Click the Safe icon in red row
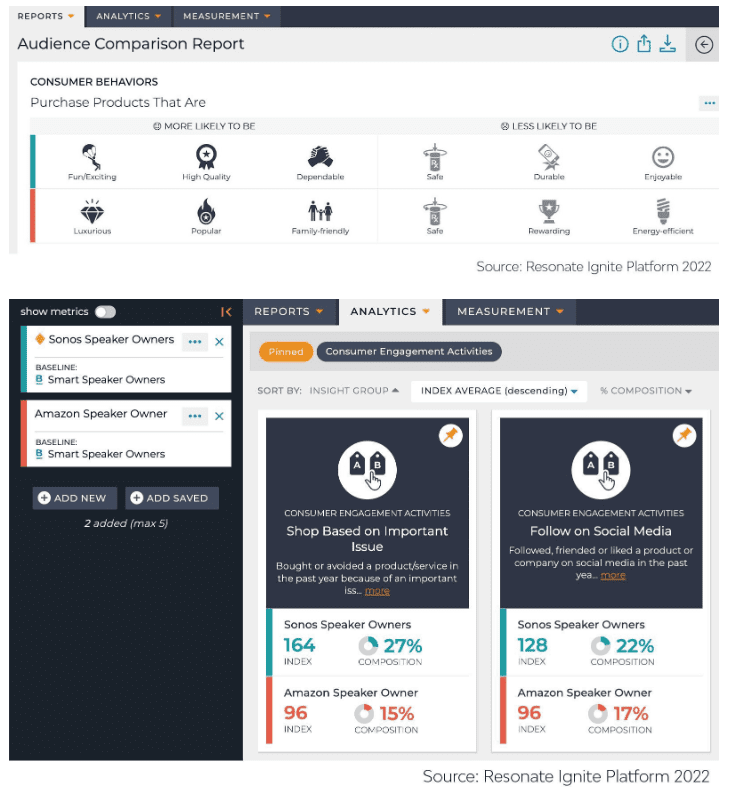Image resolution: width=729 pixels, height=790 pixels. point(435,212)
